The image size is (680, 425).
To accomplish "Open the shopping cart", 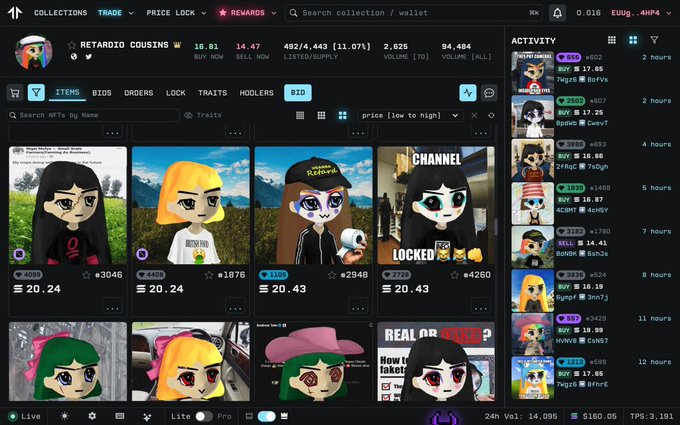I will point(15,93).
